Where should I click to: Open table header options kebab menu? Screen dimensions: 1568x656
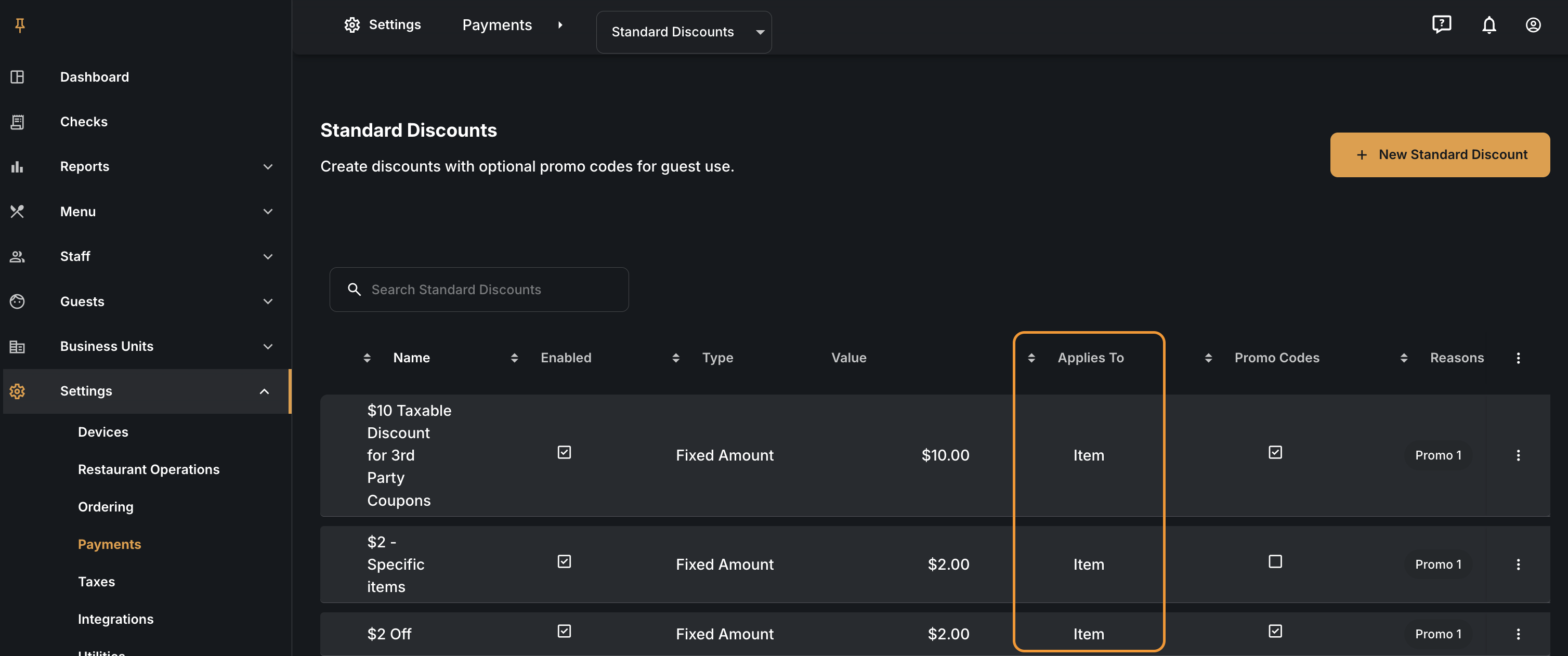[x=1518, y=358]
